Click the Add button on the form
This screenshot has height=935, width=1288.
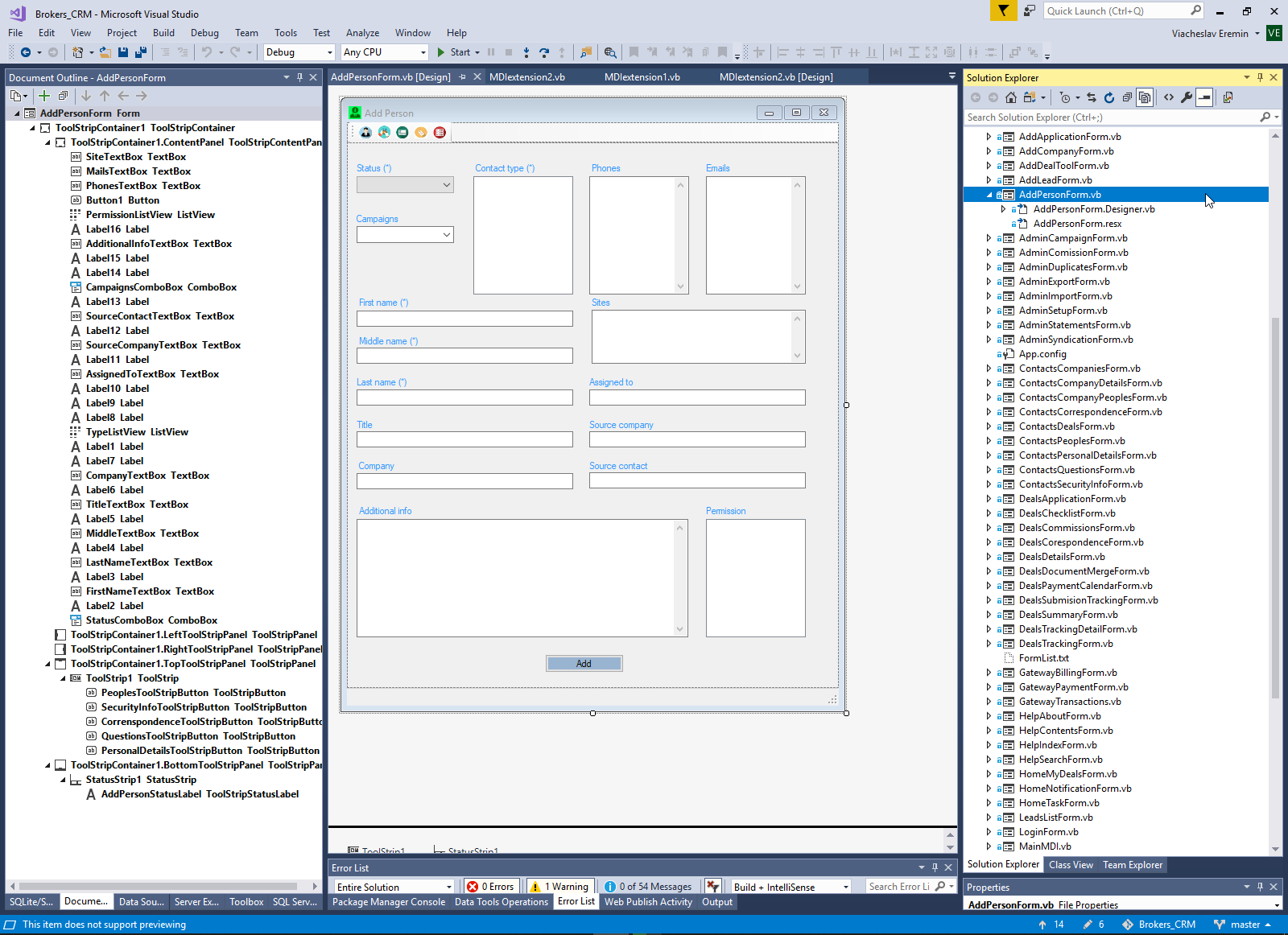pyautogui.click(x=584, y=664)
